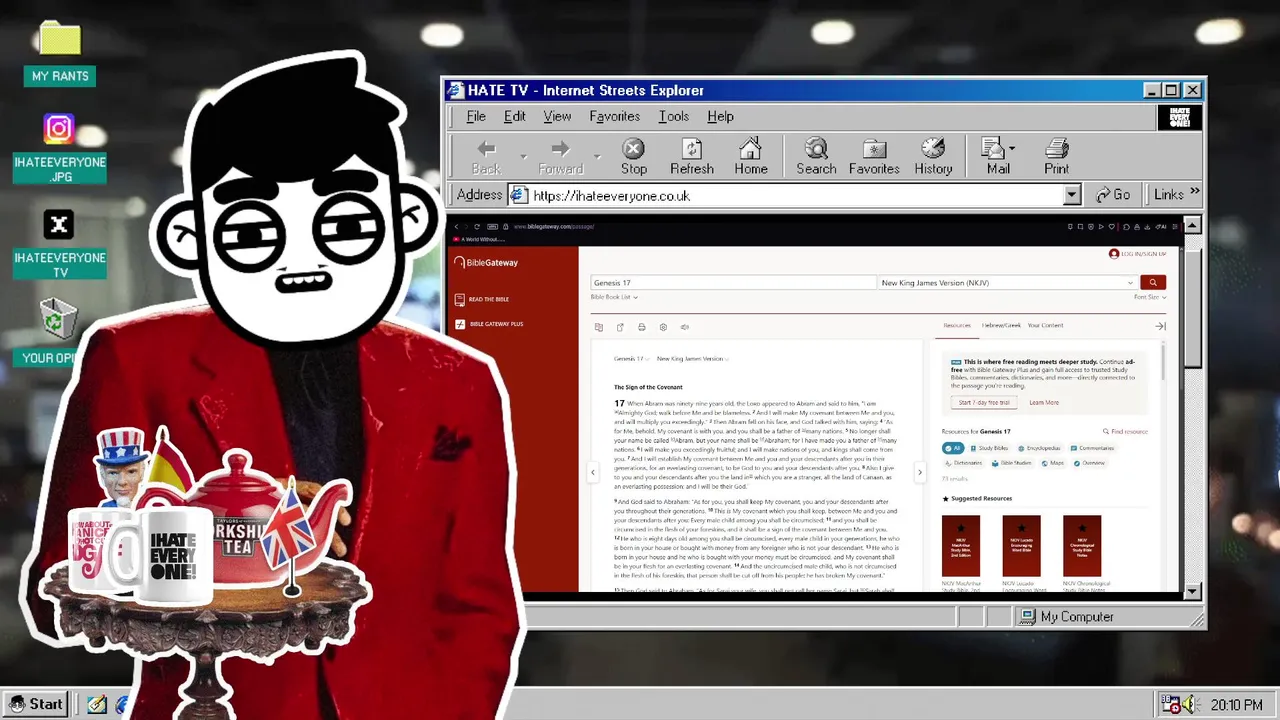The image size is (1280, 720).
Task: Click the Learn More link
Action: click(1044, 402)
